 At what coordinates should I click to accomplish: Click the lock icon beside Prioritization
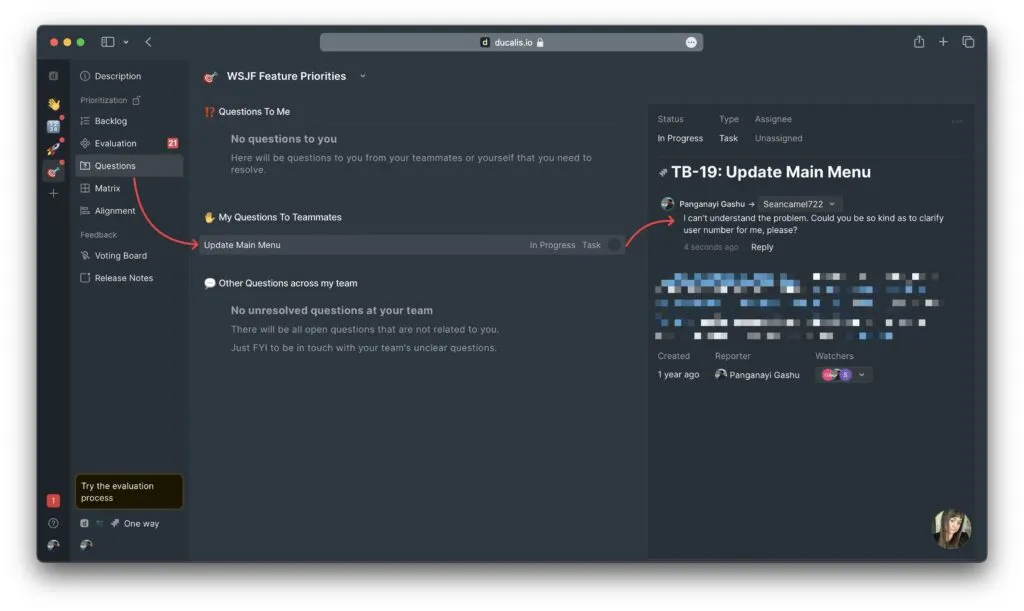tap(137, 100)
